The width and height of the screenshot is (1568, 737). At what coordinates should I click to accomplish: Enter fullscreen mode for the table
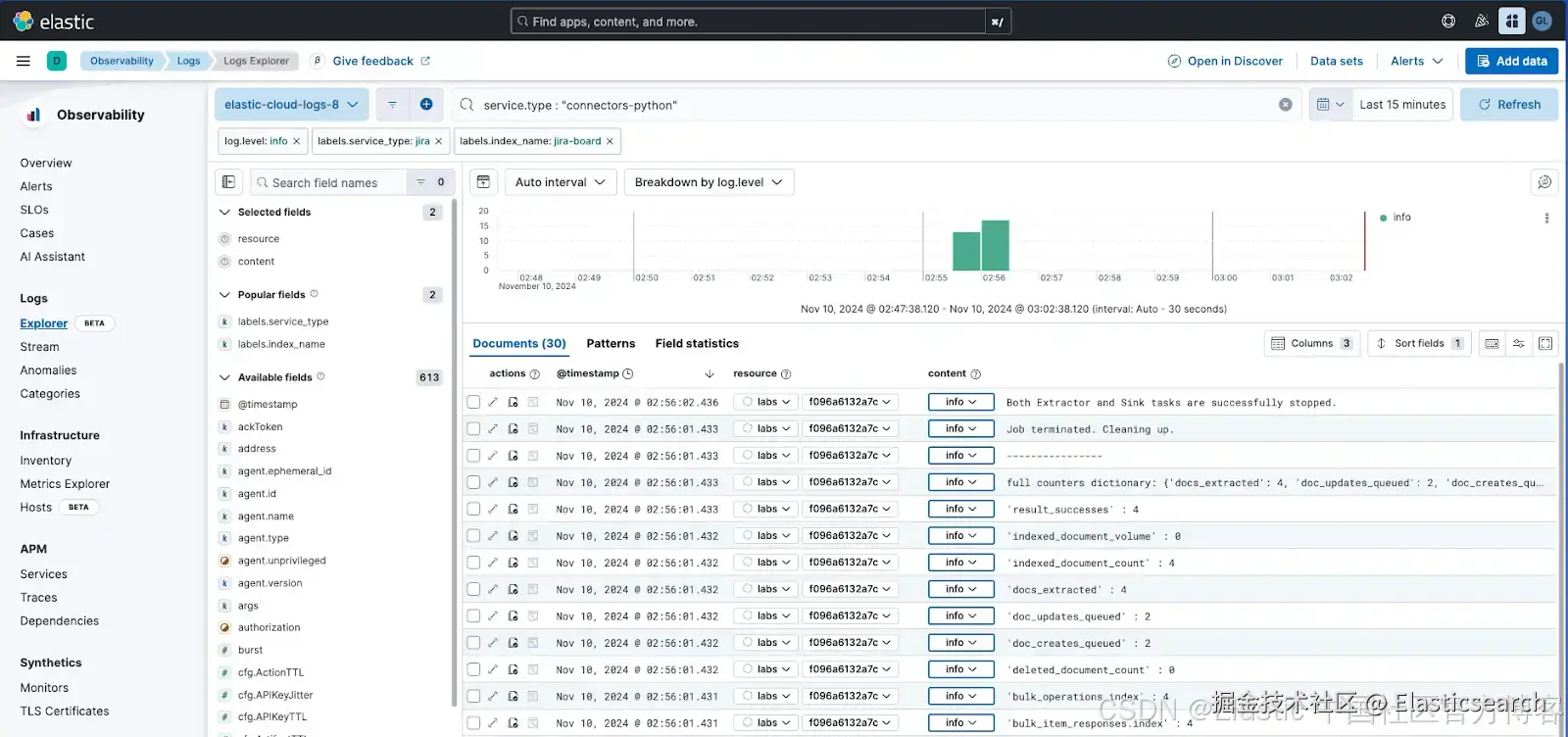[1545, 344]
